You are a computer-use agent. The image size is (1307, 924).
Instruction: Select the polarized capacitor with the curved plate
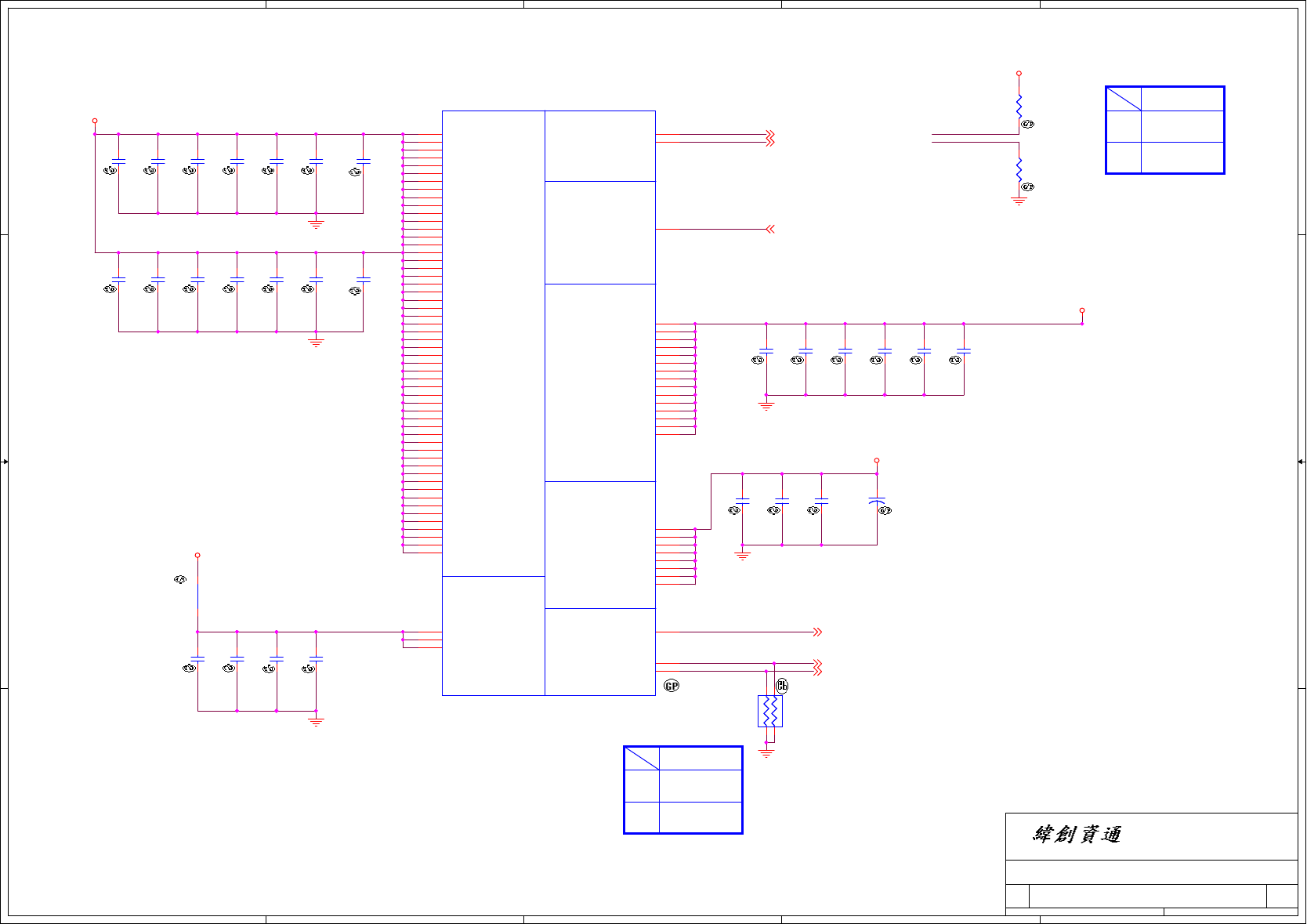[877, 501]
